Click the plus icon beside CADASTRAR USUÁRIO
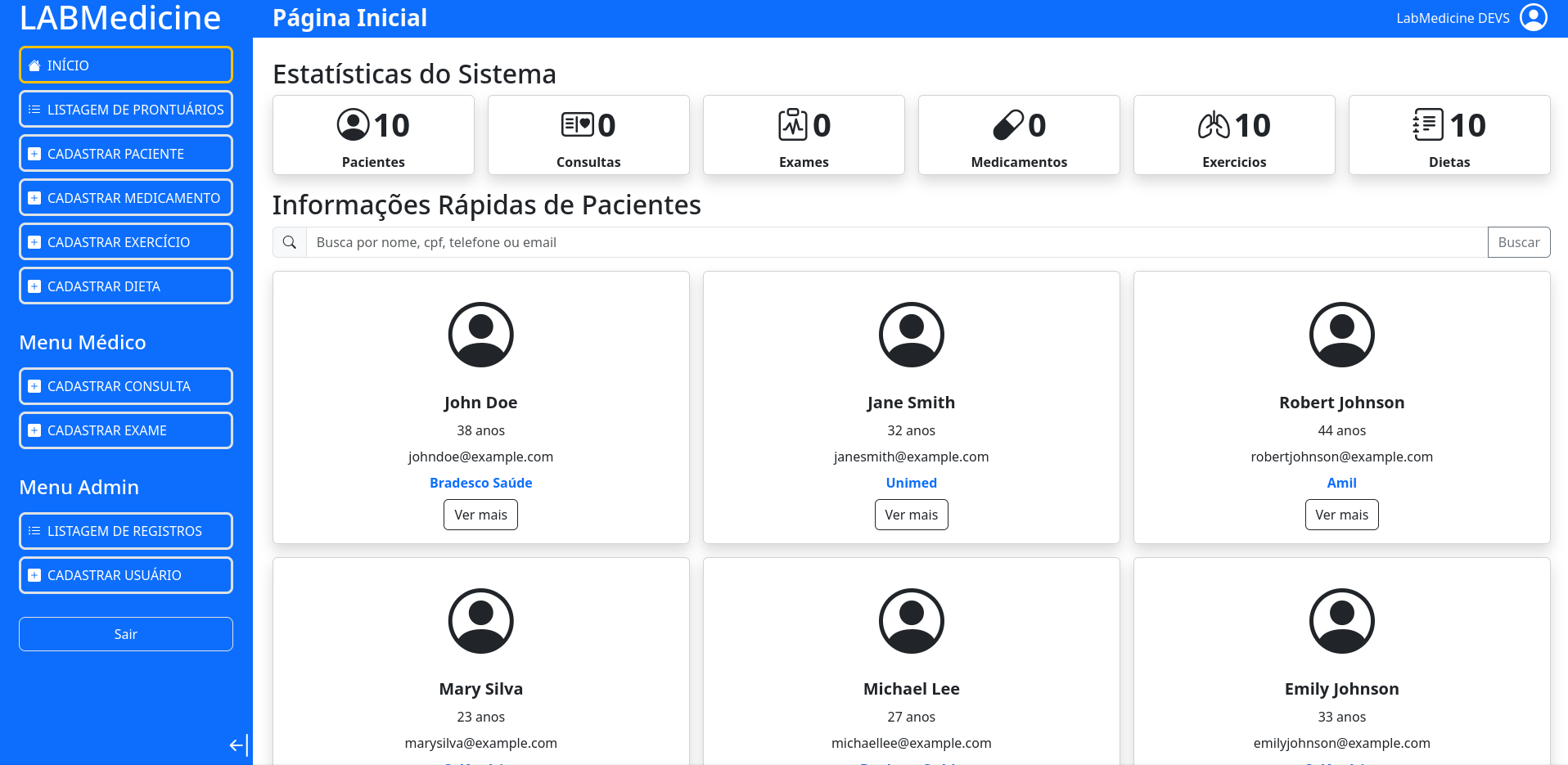Viewport: 1568px width, 765px height. tap(34, 575)
